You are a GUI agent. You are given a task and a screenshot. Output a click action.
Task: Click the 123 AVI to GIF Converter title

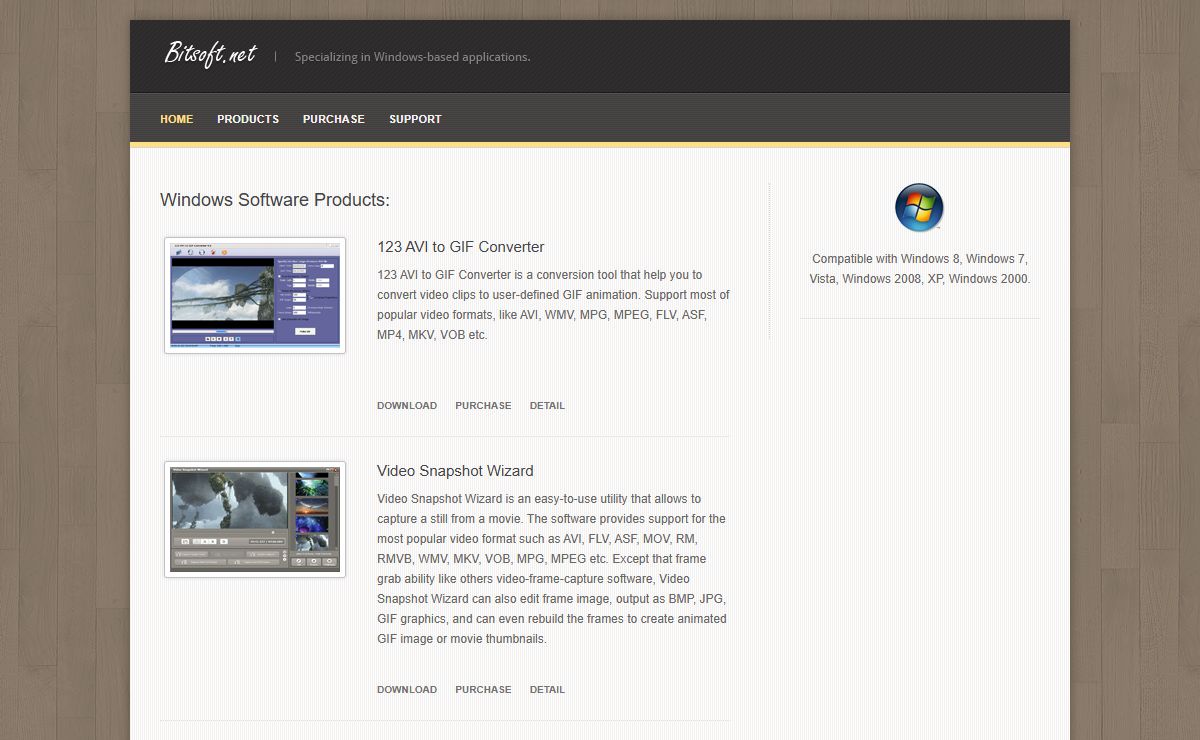461,247
